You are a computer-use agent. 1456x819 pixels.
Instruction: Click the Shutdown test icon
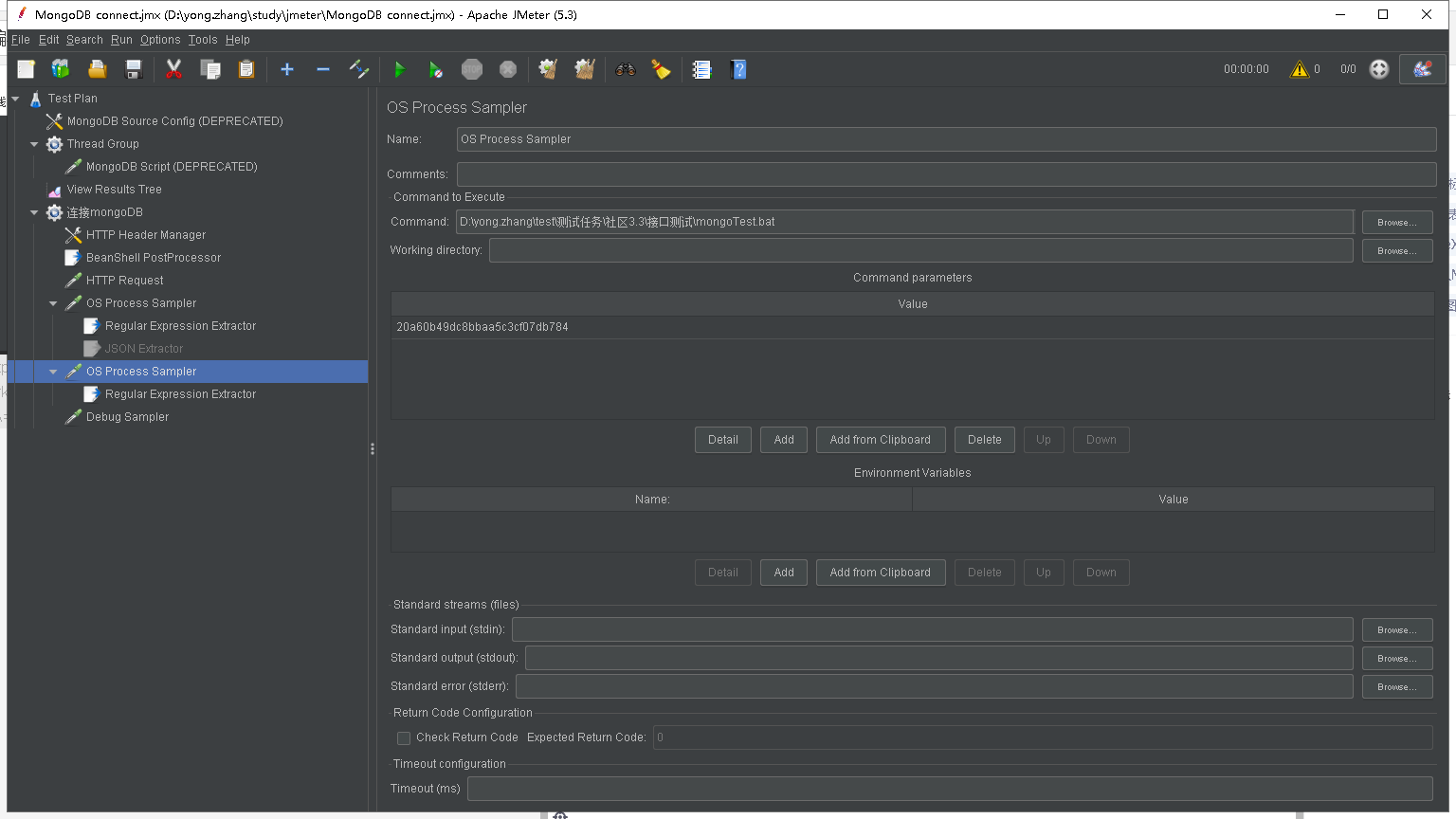tap(508, 69)
